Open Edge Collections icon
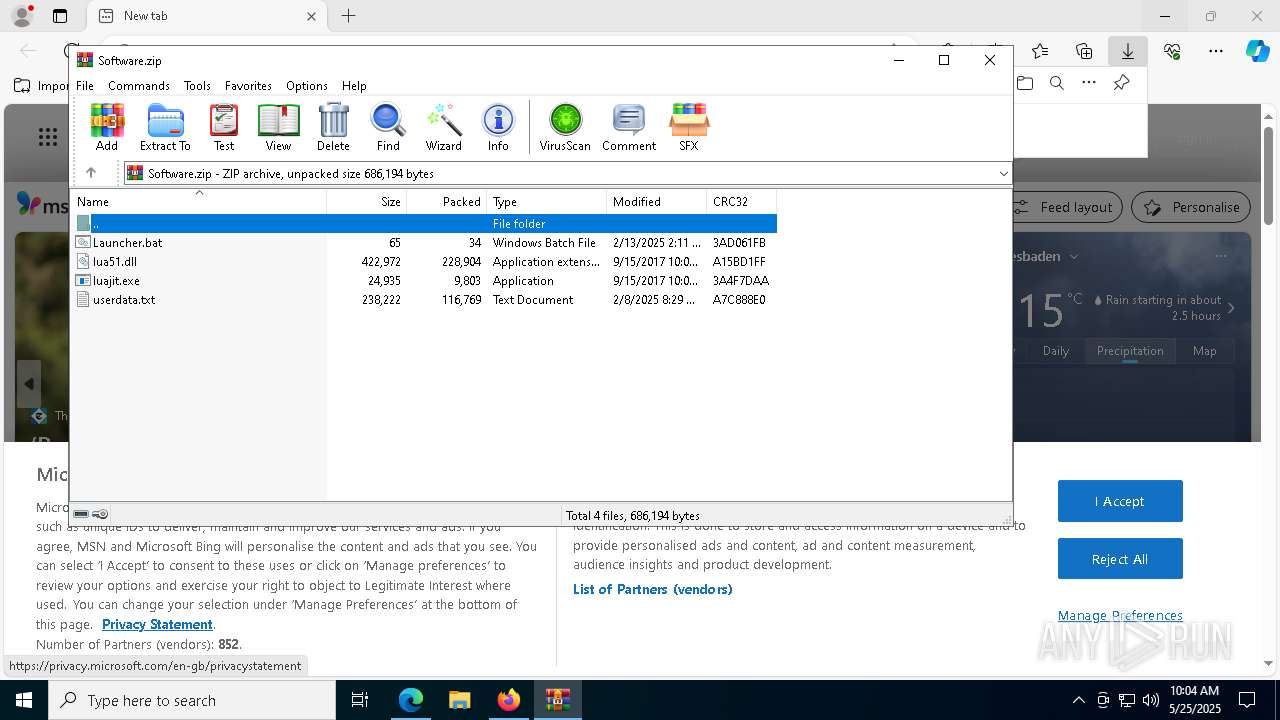 [1084, 51]
